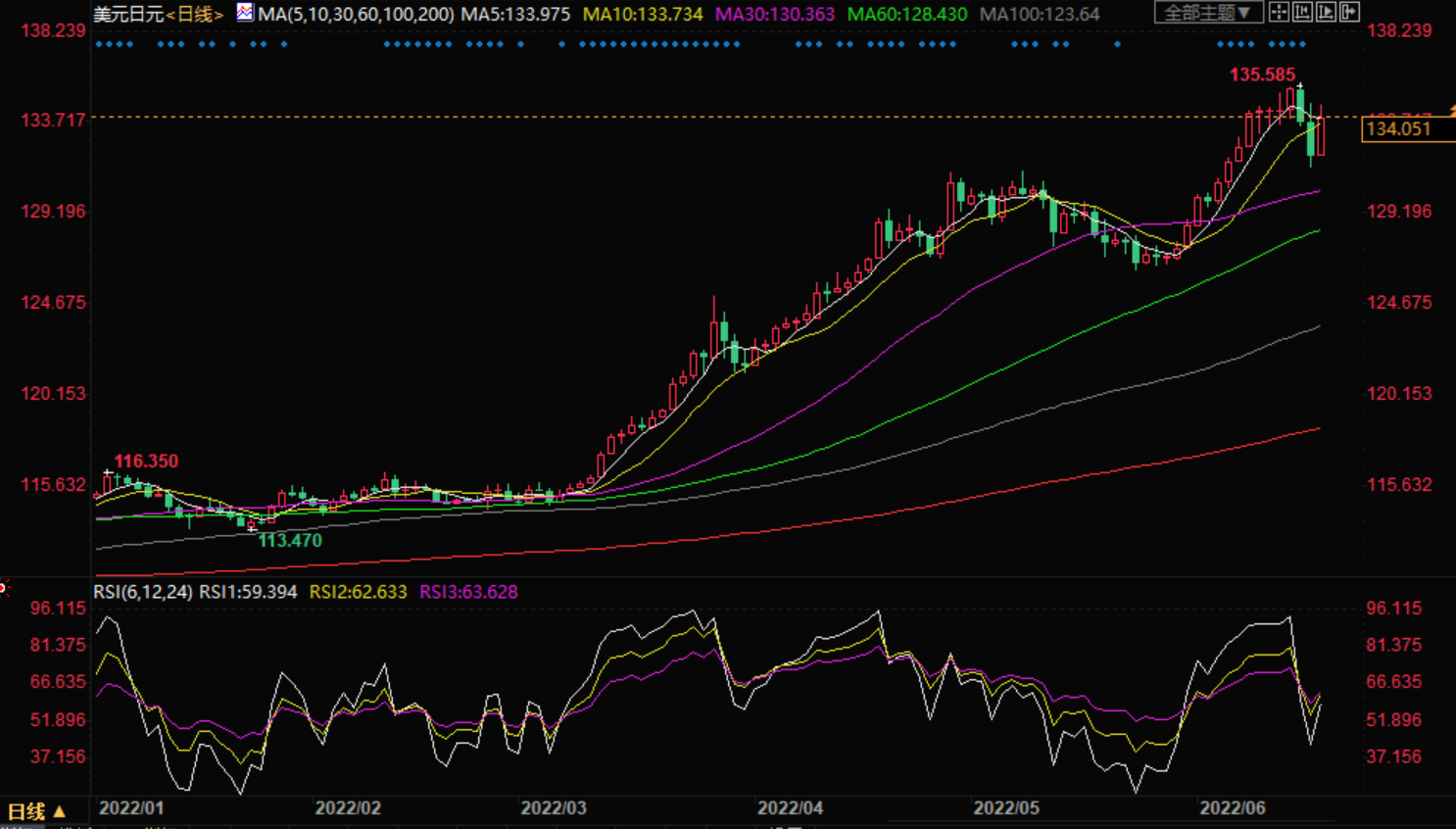
Task: Select the RSI(6,12,24) indicator label
Action: [143, 592]
